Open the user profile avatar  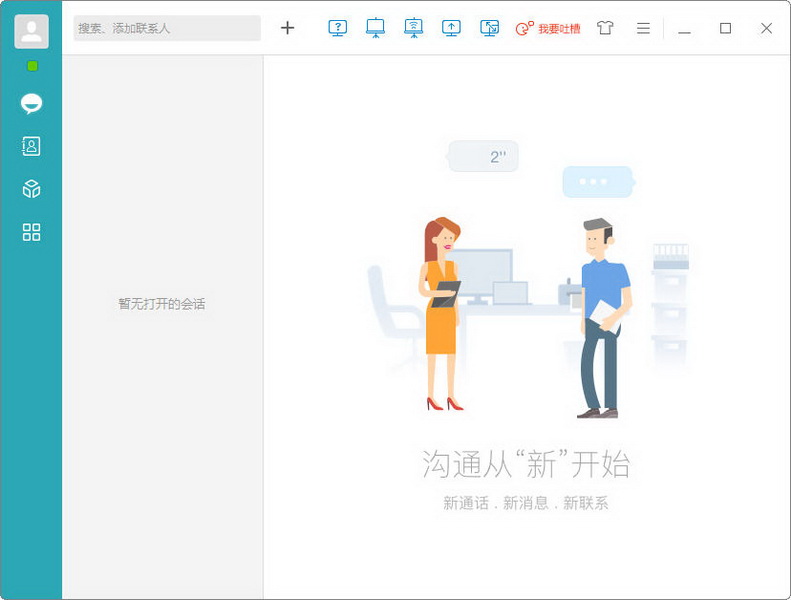(x=31, y=31)
